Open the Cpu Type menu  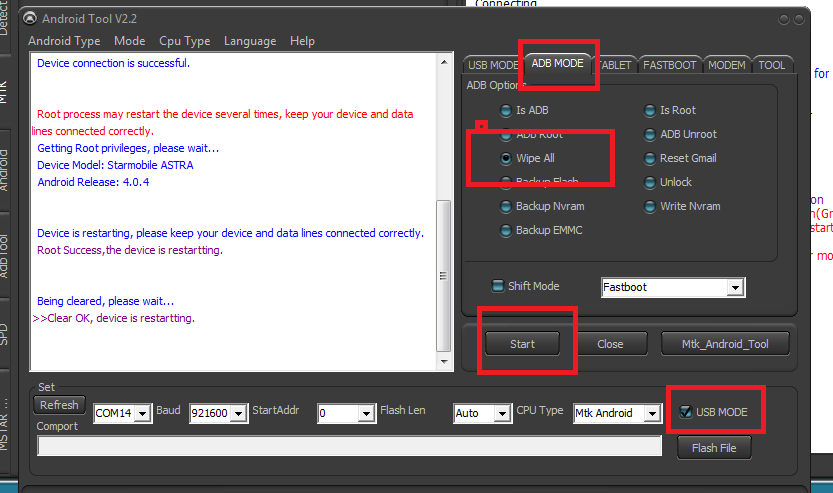[184, 41]
